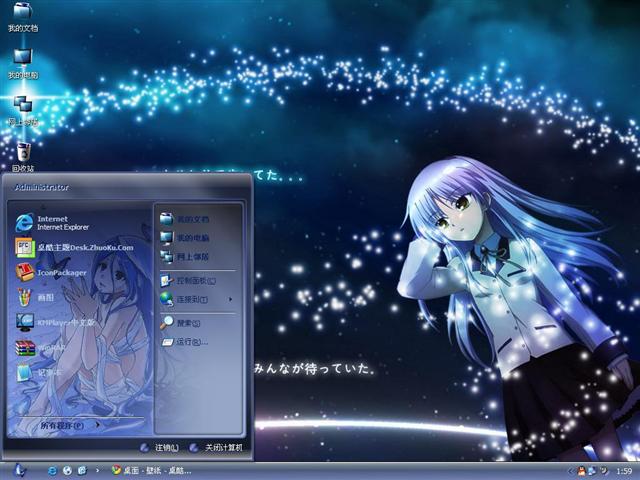Open the QQ penguin tray icon
This screenshot has height=480, width=640.
581,471
